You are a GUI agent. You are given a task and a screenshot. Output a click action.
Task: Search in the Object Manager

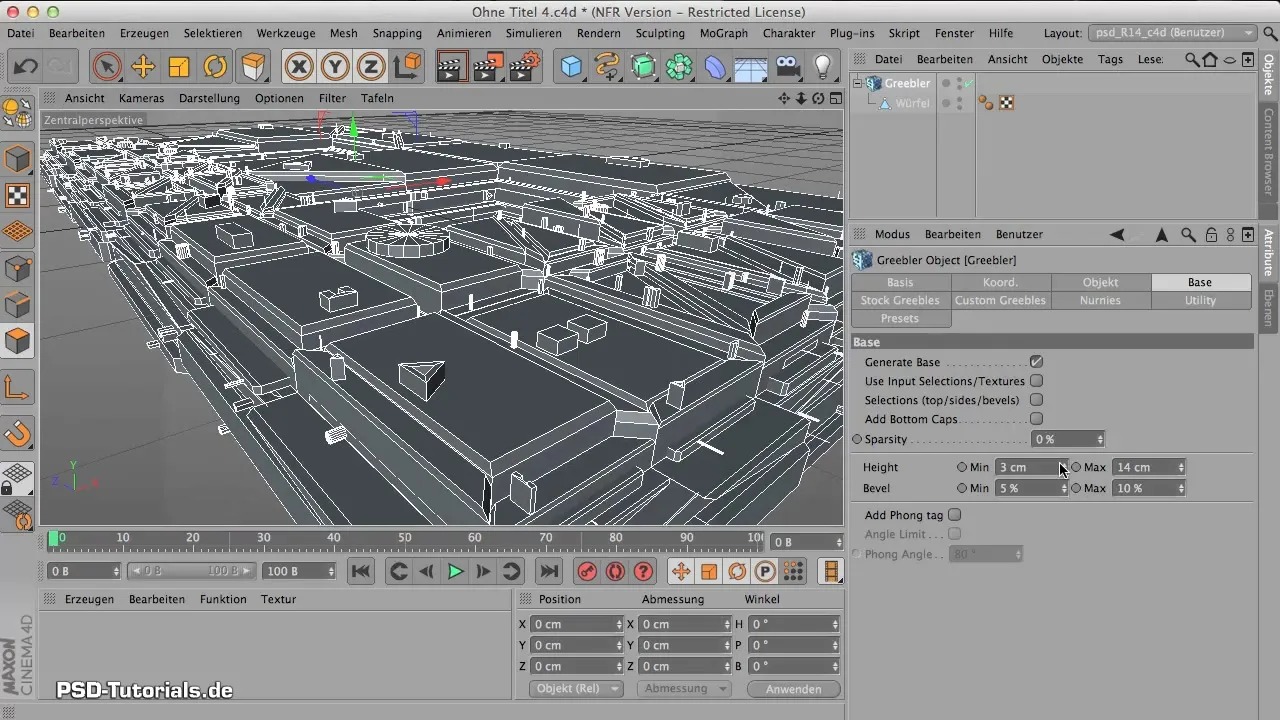1192,60
